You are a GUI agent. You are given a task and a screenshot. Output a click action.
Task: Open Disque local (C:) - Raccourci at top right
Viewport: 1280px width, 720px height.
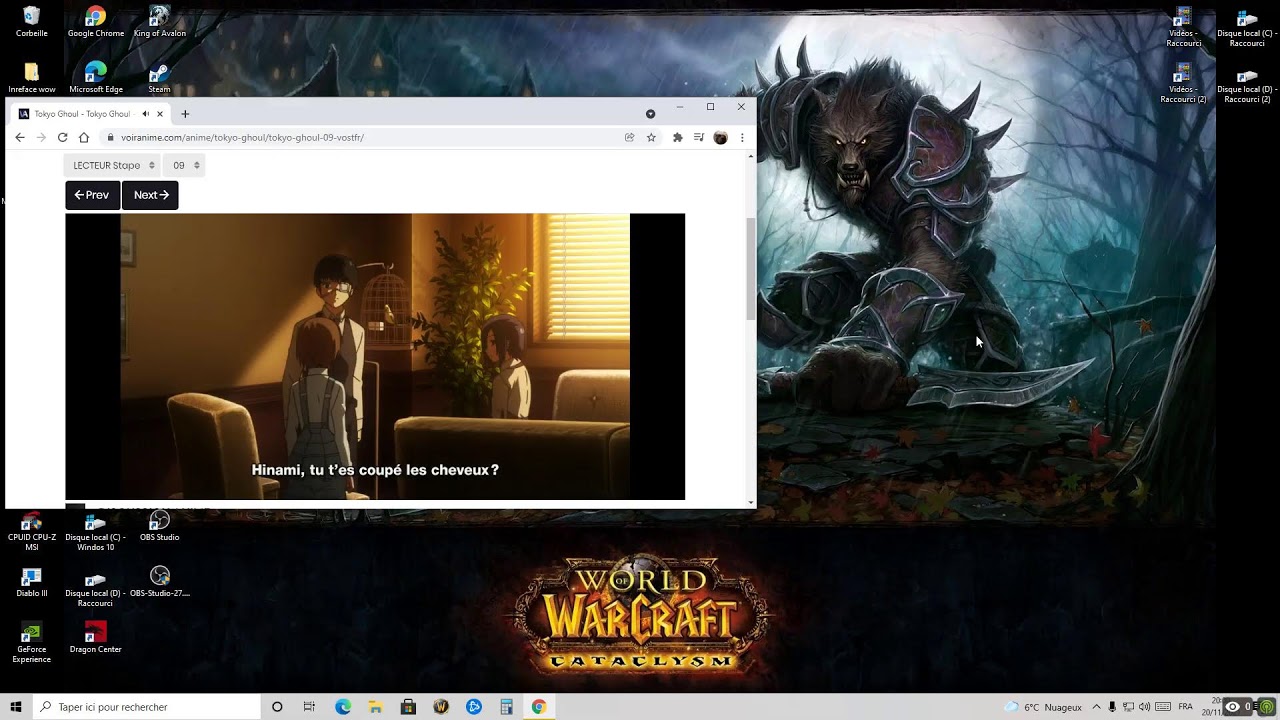[1247, 27]
